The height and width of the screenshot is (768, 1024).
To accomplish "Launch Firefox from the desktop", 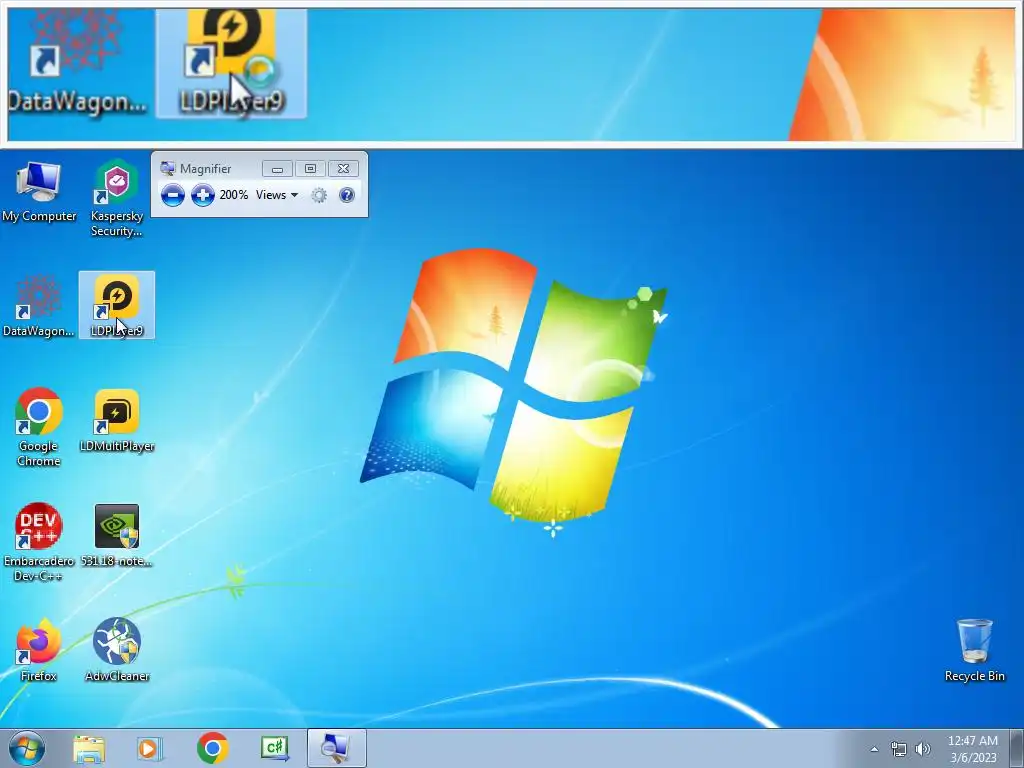I will click(39, 650).
